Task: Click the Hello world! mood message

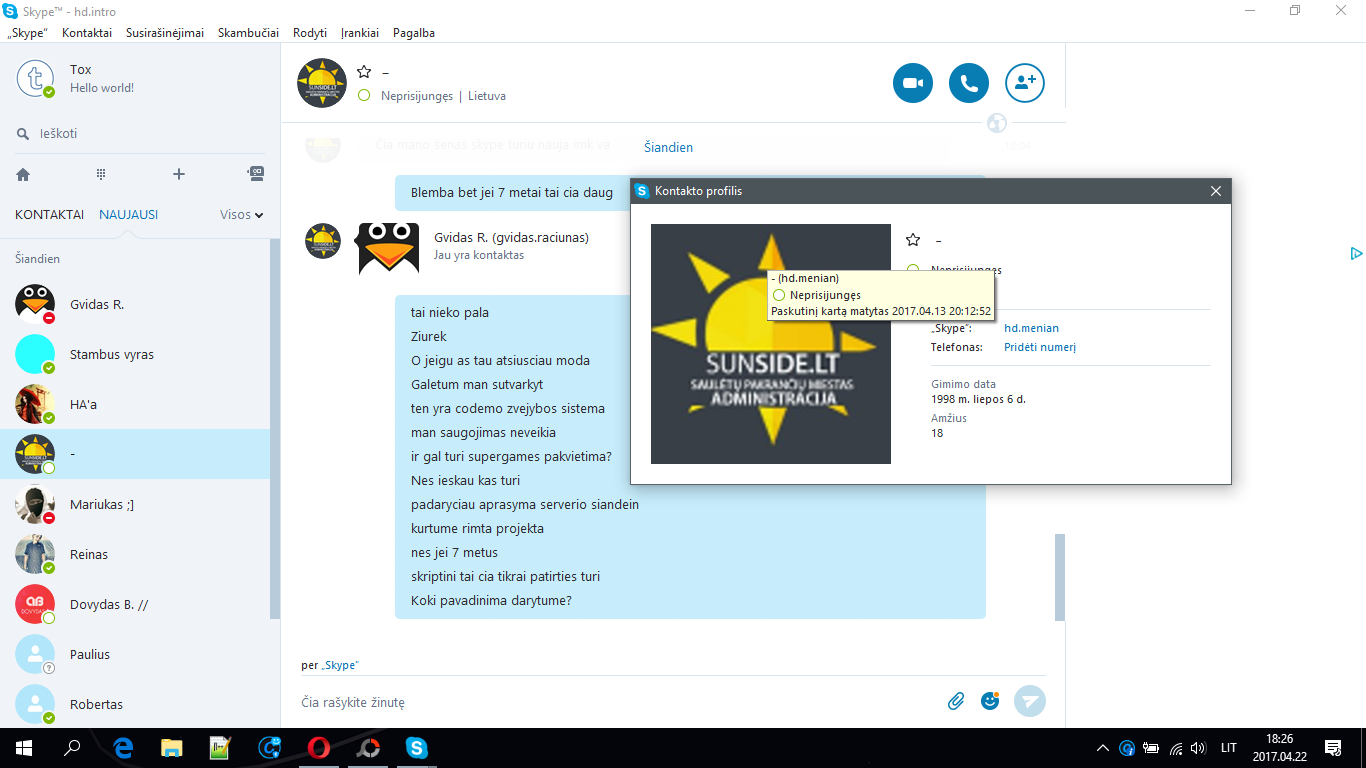Action: pyautogui.click(x=102, y=88)
